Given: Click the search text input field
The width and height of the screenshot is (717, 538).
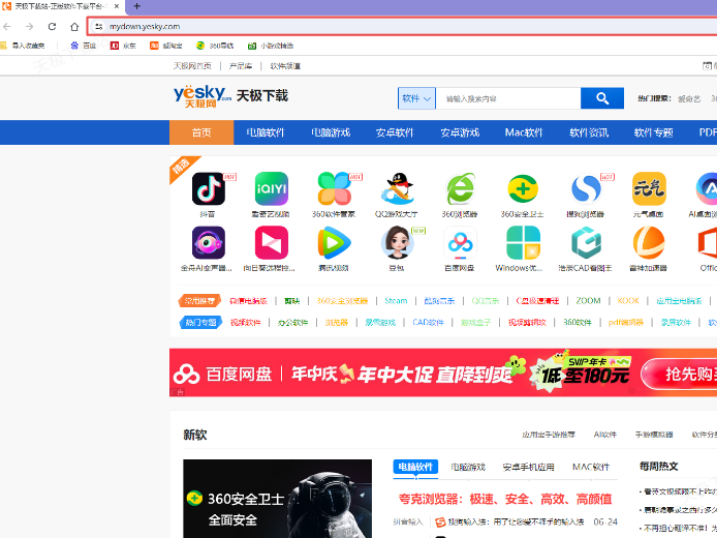Looking at the screenshot, I should coord(508,98).
